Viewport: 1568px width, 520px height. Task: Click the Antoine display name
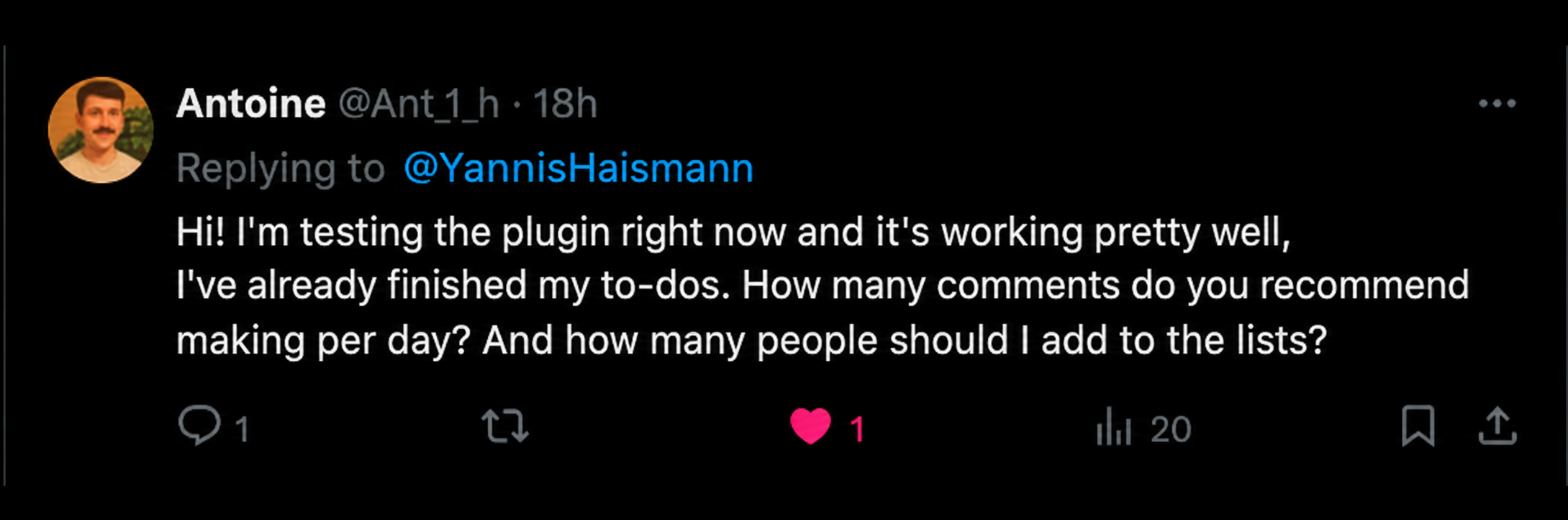tap(250, 104)
